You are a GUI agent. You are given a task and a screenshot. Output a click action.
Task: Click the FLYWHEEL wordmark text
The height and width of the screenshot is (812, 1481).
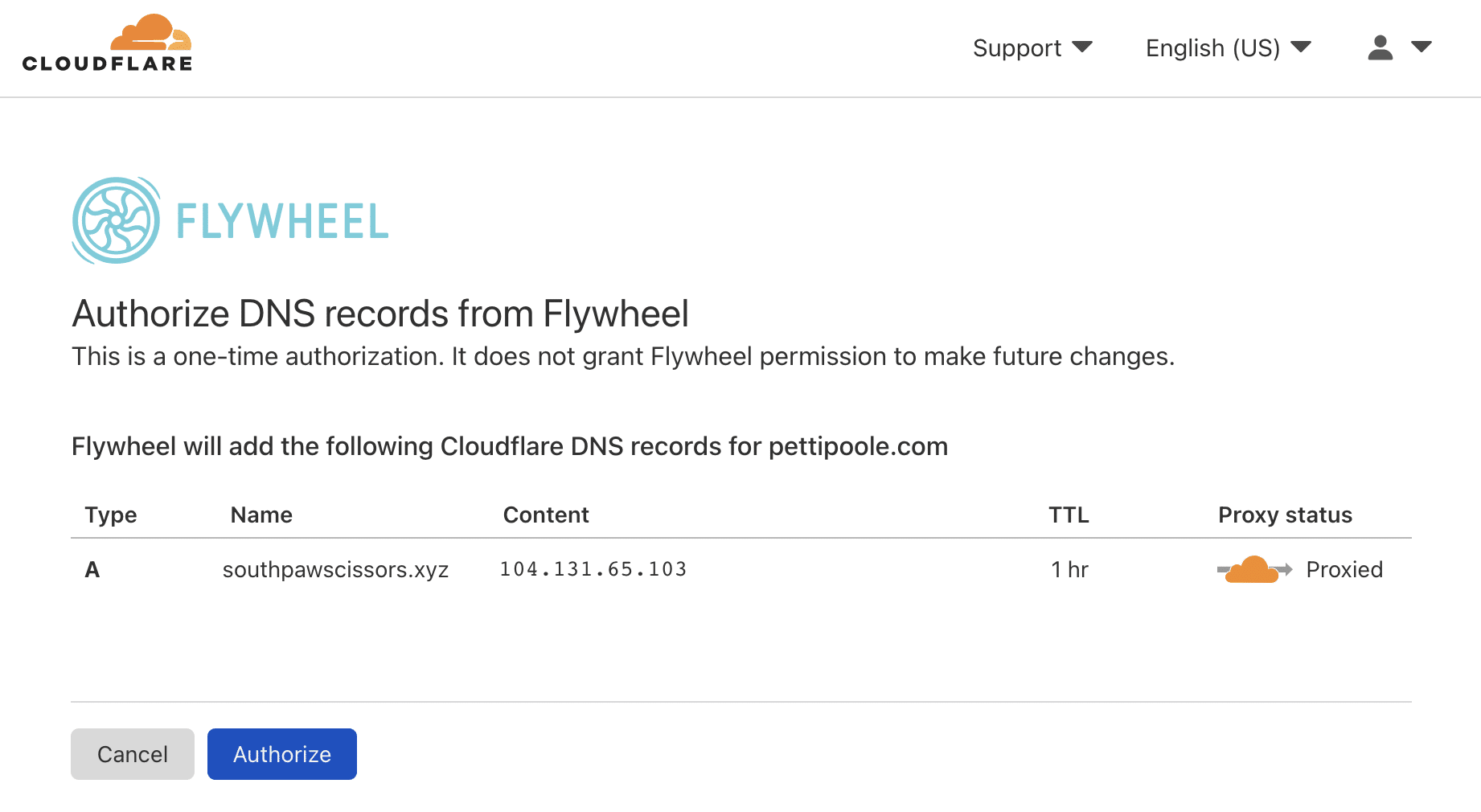pos(282,222)
